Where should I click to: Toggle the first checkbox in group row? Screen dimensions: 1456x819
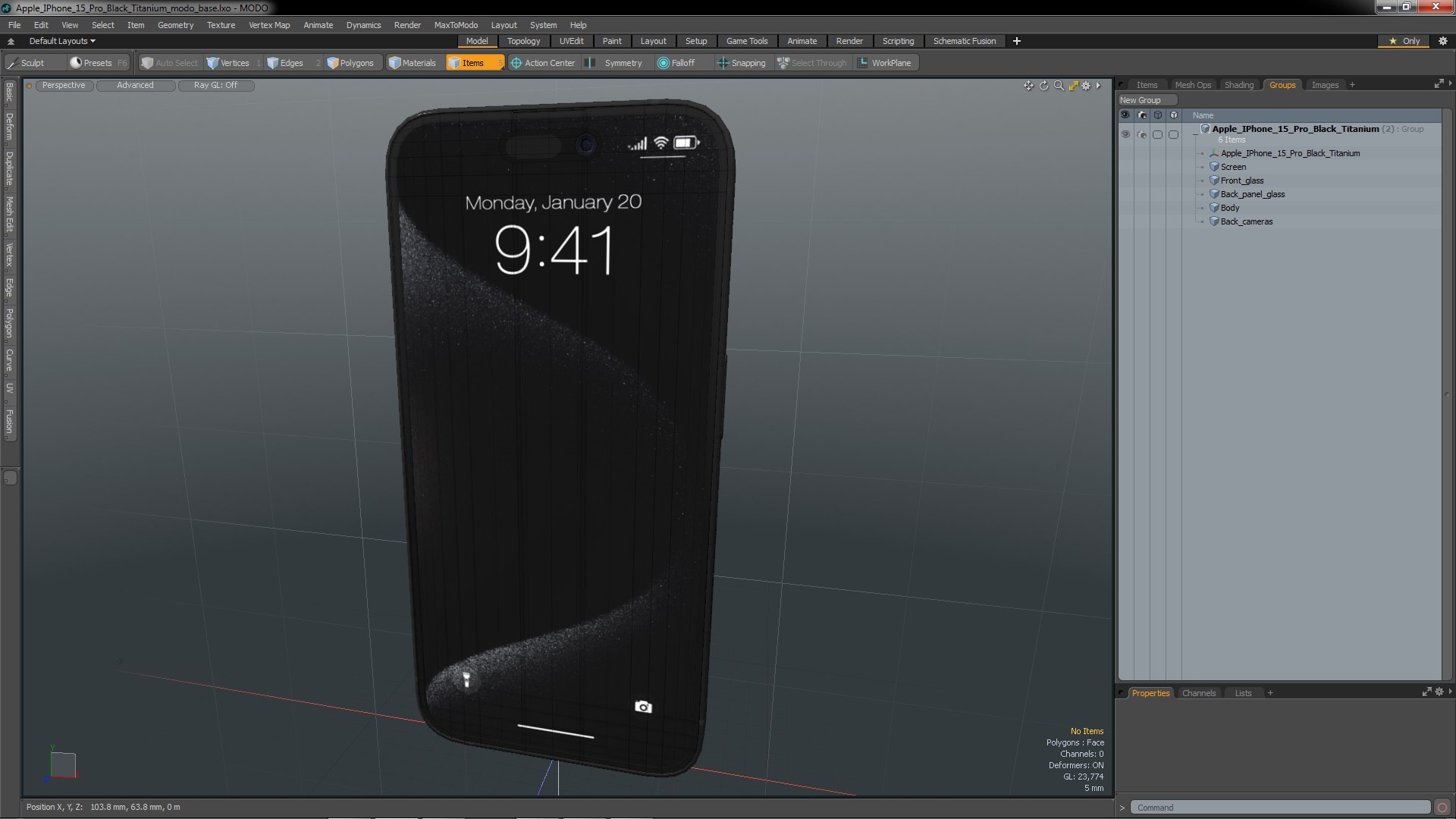[1158, 134]
